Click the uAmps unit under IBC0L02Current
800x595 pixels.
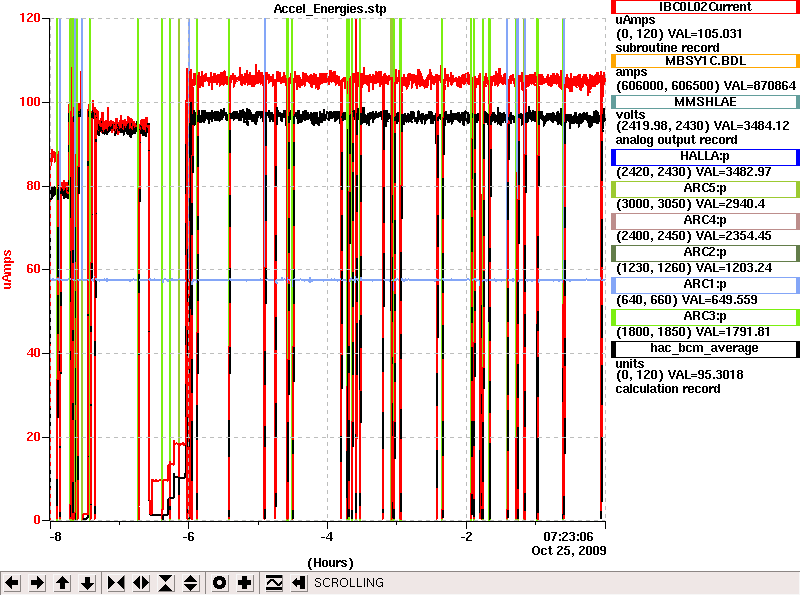(635, 20)
